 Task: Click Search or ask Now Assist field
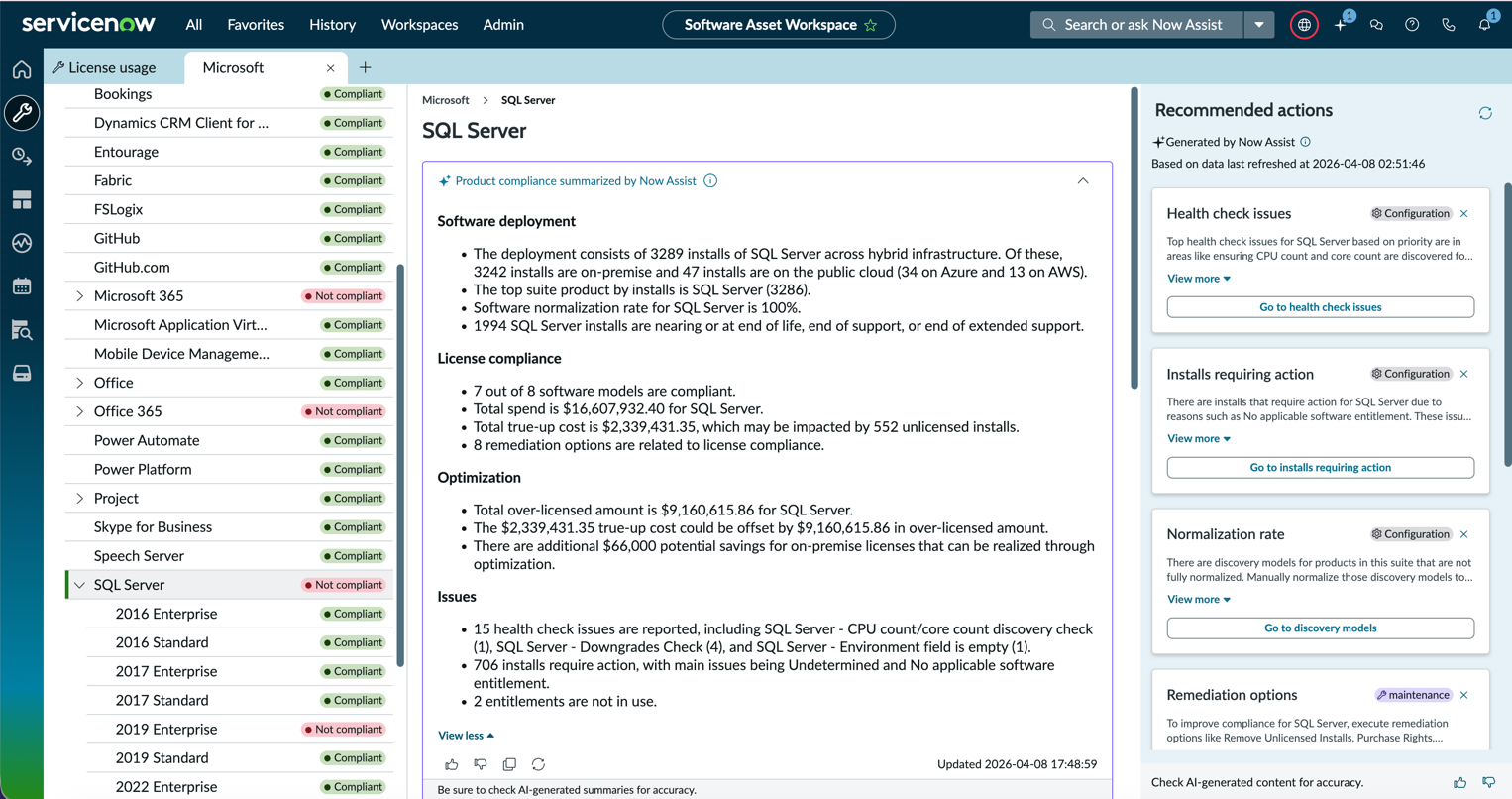pyautogui.click(x=1135, y=25)
